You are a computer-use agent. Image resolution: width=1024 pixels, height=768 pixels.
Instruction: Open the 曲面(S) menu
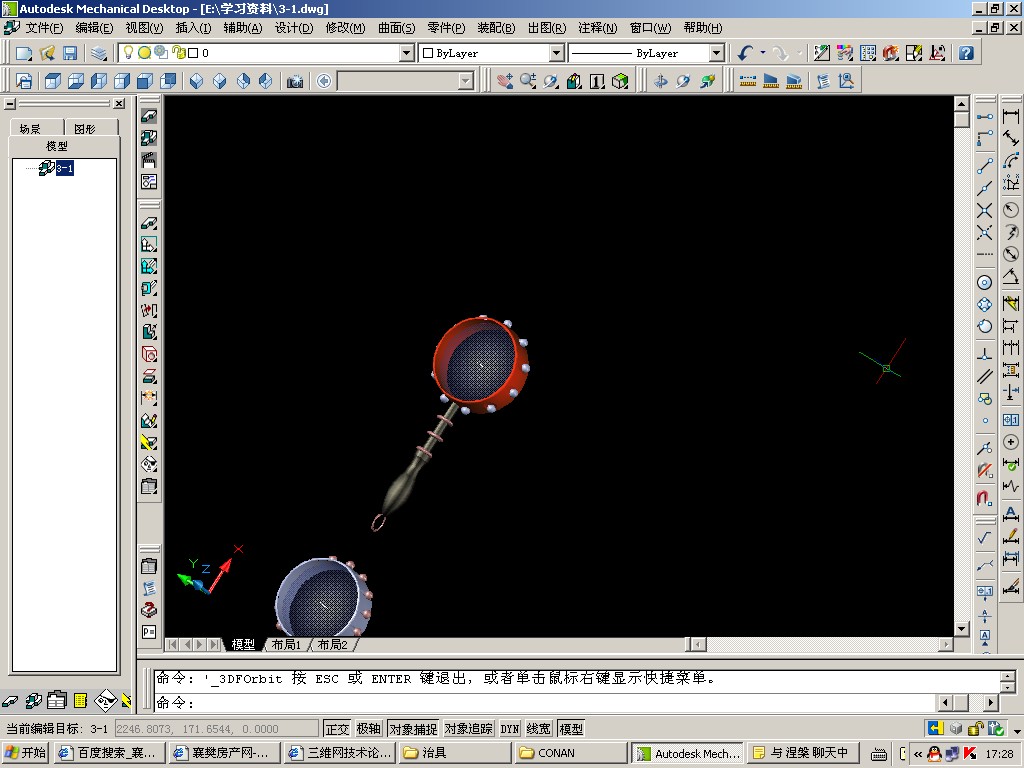point(396,27)
